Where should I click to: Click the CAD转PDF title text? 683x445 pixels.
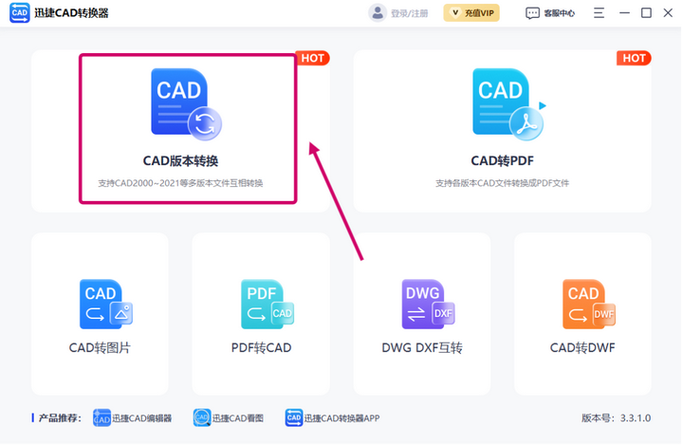pyautogui.click(x=502, y=161)
